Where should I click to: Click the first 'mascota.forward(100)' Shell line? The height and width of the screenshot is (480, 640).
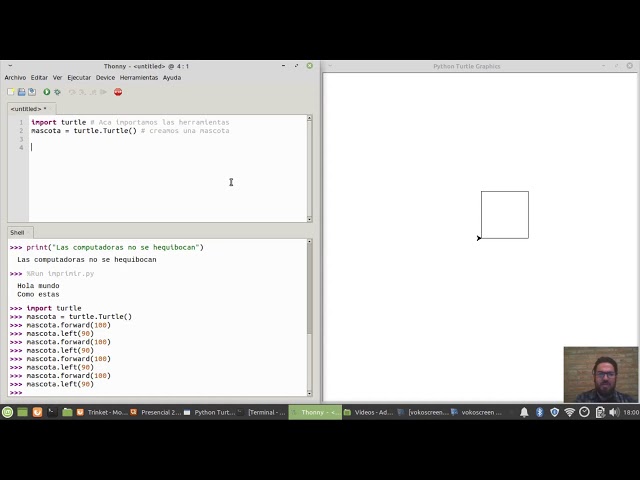click(69, 325)
